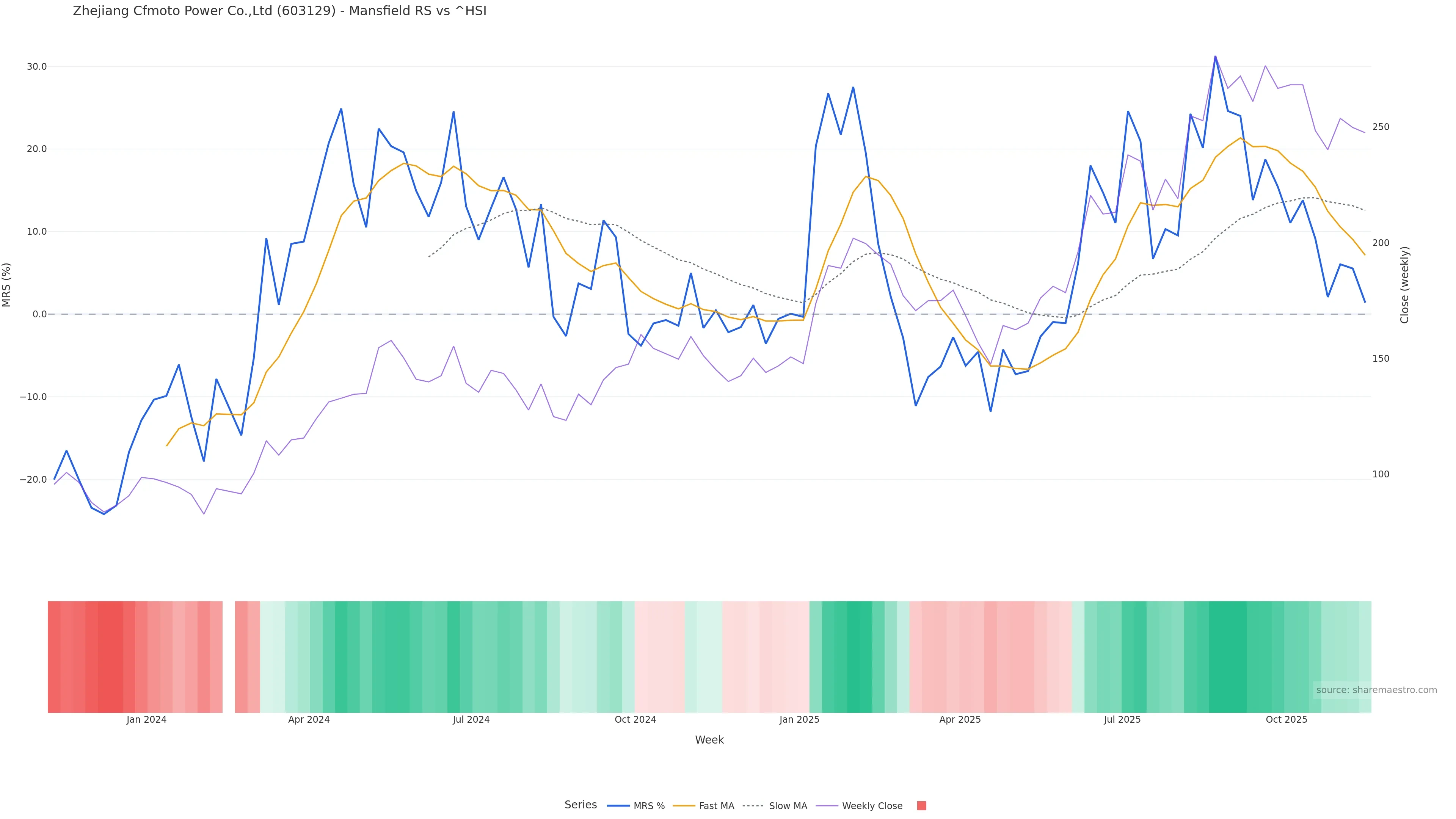
Task: Hide the Fast MA legend series
Action: (716, 806)
